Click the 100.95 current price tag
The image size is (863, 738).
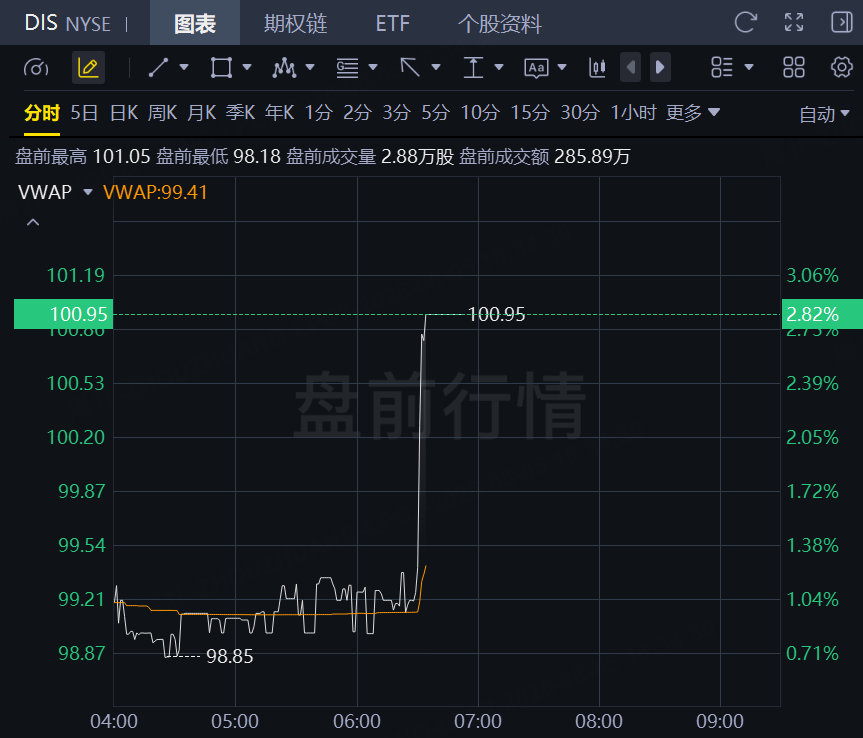[63, 314]
